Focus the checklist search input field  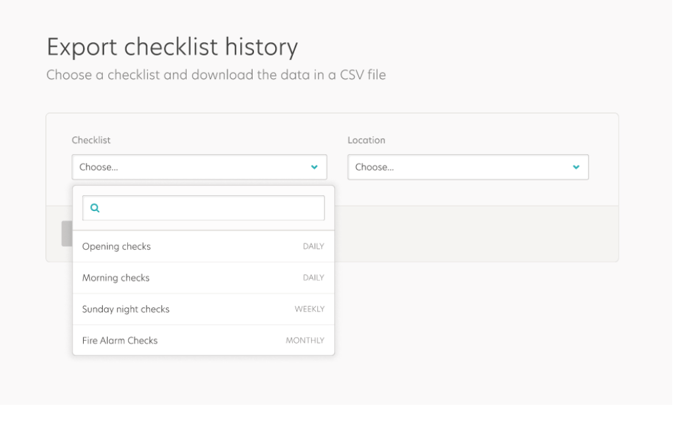[204, 208]
